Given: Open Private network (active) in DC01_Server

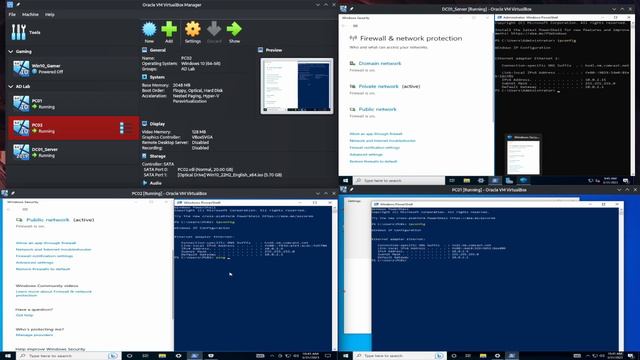Looking at the screenshot, I should (389, 86).
